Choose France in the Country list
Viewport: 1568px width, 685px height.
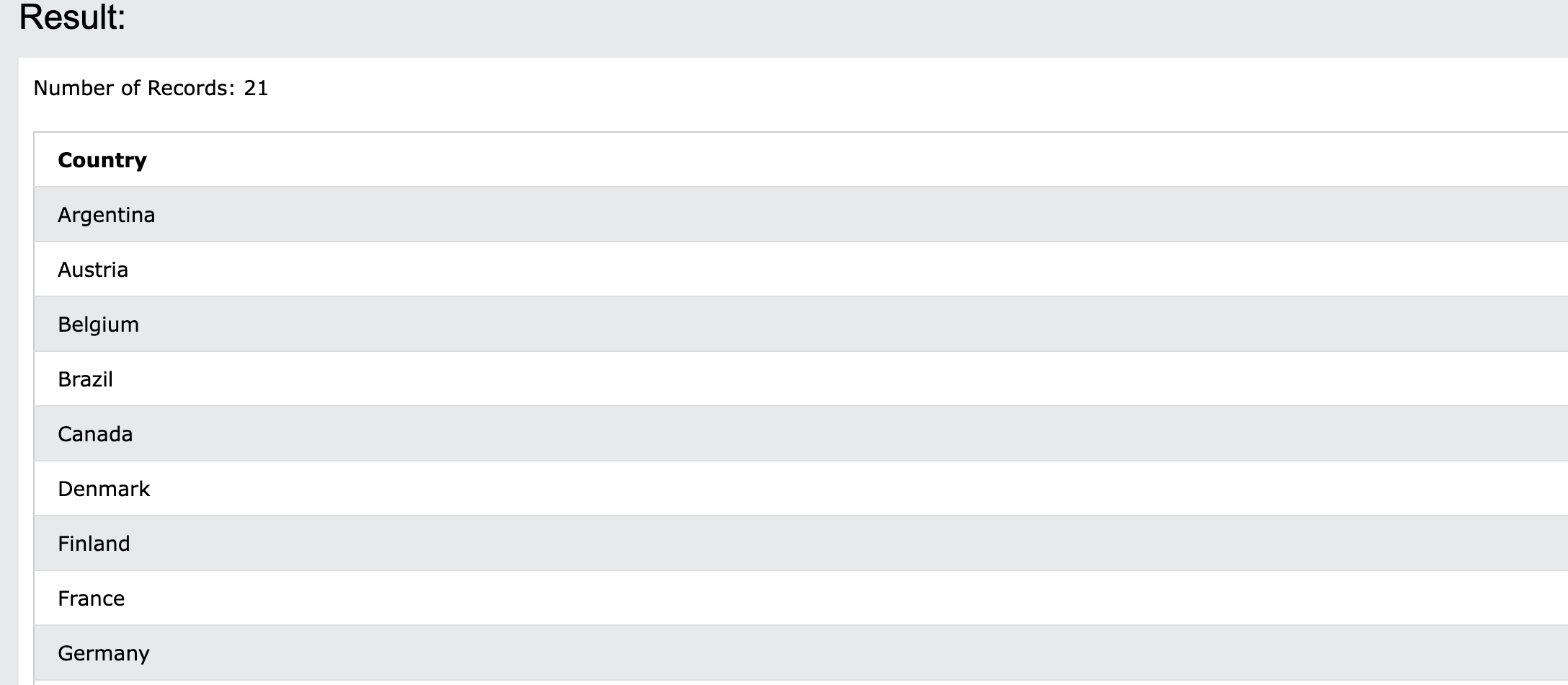91,598
